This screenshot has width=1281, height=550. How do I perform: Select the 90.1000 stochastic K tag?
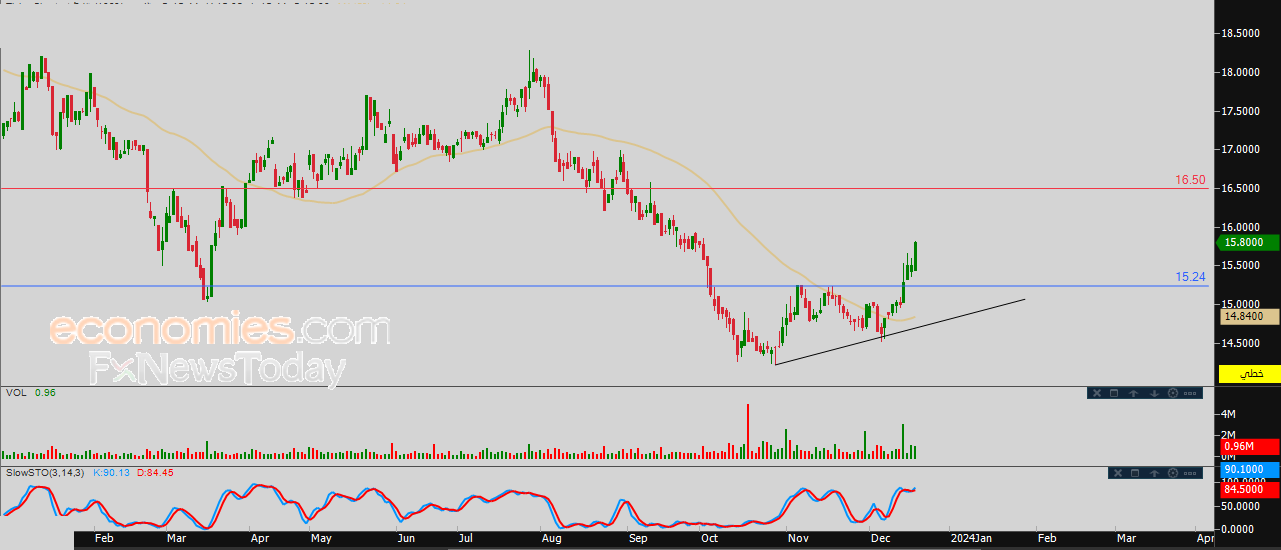pos(1250,469)
